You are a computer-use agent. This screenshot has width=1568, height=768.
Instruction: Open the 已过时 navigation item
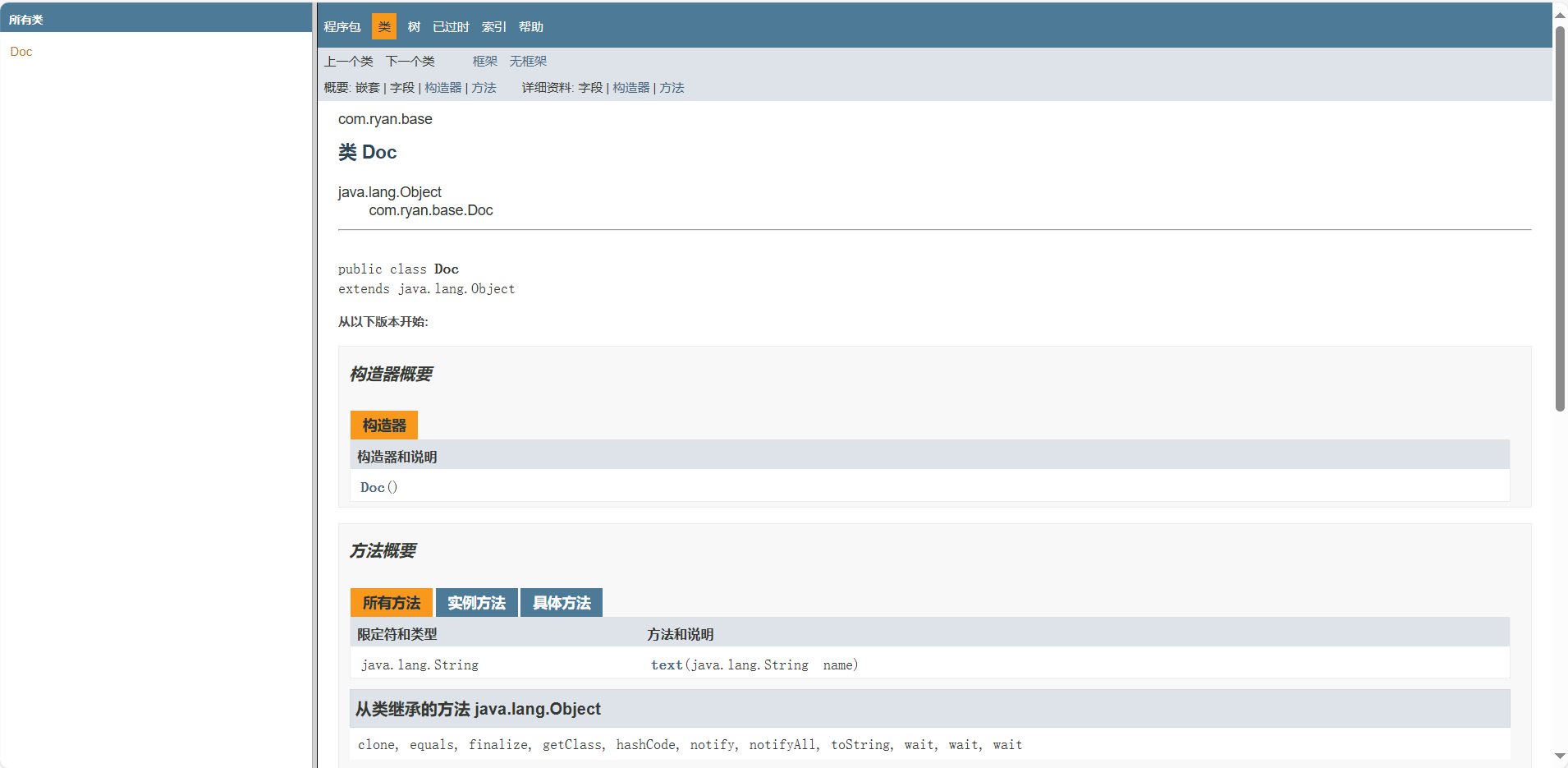(x=451, y=27)
